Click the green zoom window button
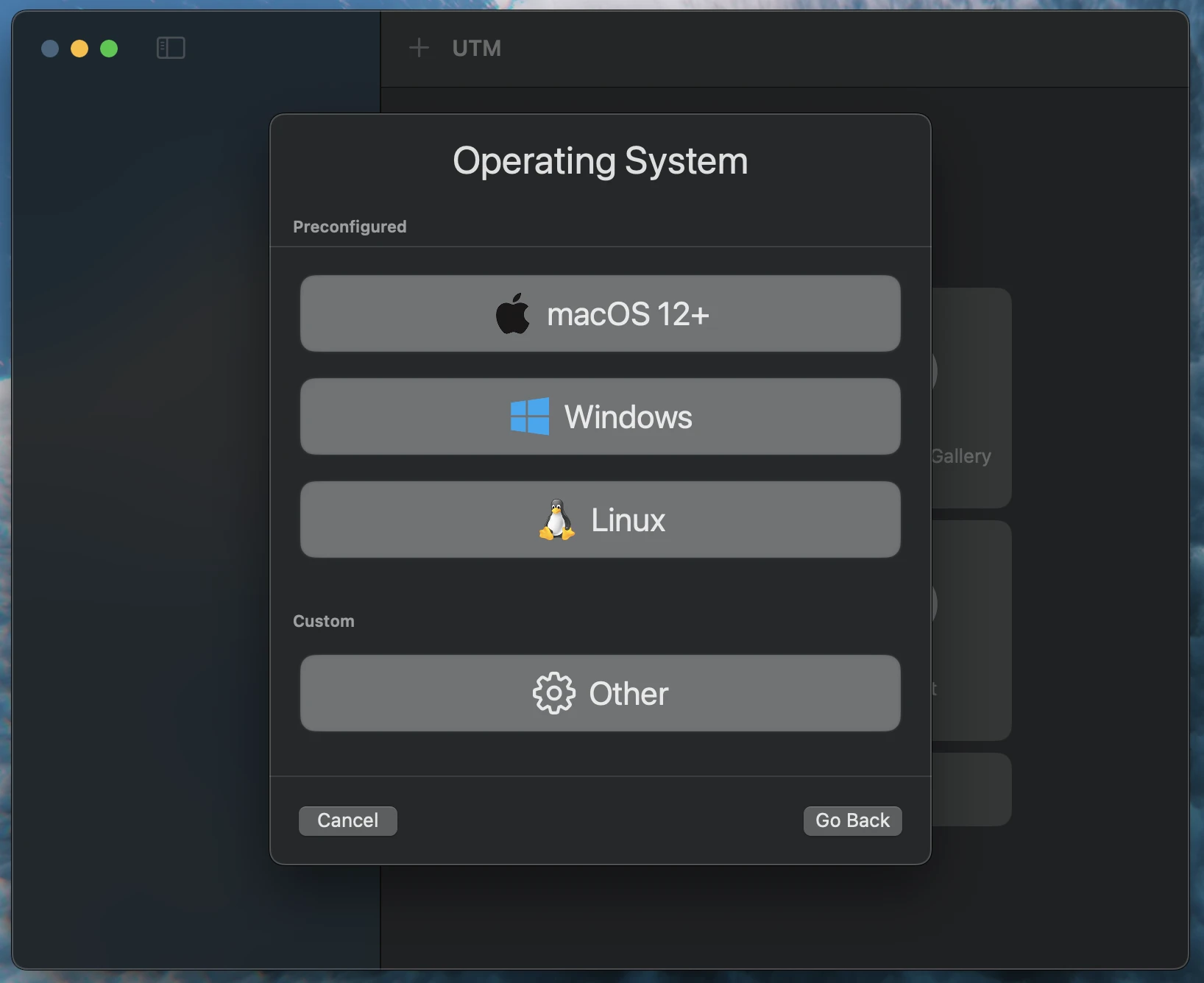Viewport: 1204px width, 983px height. click(109, 49)
